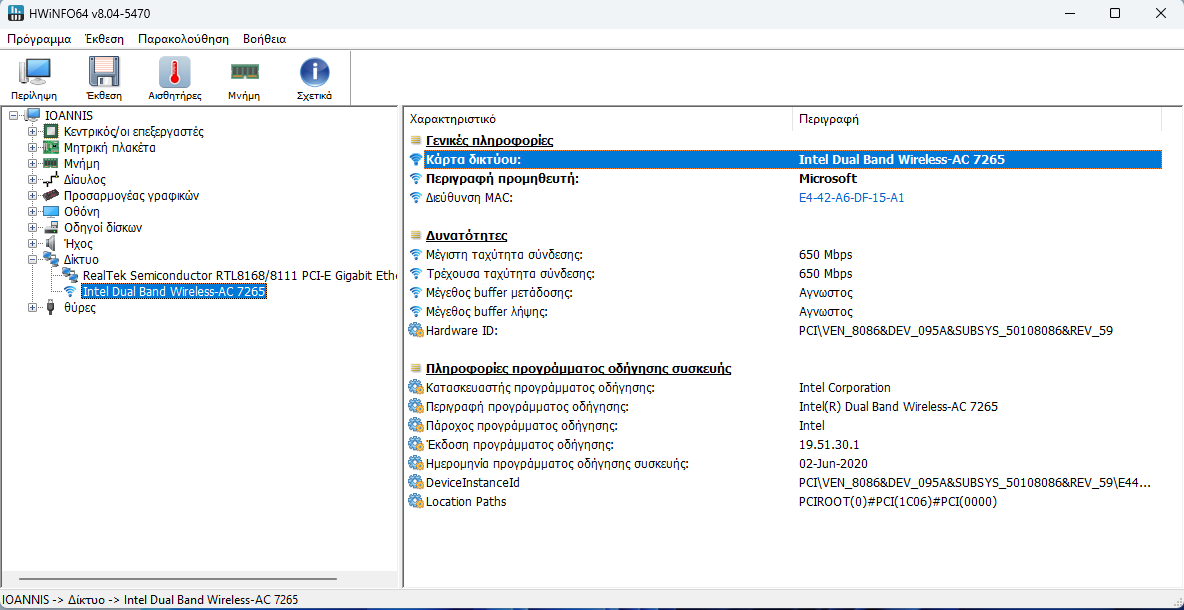Image resolution: width=1184 pixels, height=610 pixels.
Task: Click the bus icon beside Δίαυλος
Action: click(51, 180)
